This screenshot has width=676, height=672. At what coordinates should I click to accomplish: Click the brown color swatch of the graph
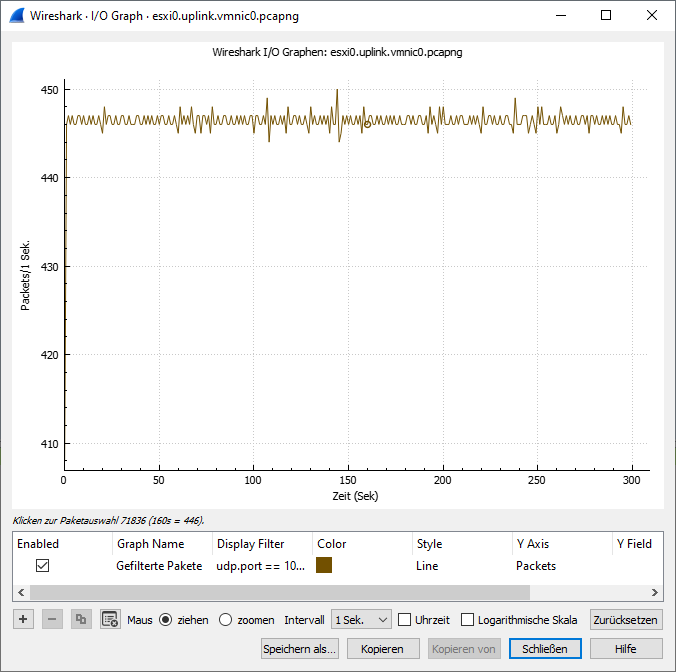(x=324, y=565)
